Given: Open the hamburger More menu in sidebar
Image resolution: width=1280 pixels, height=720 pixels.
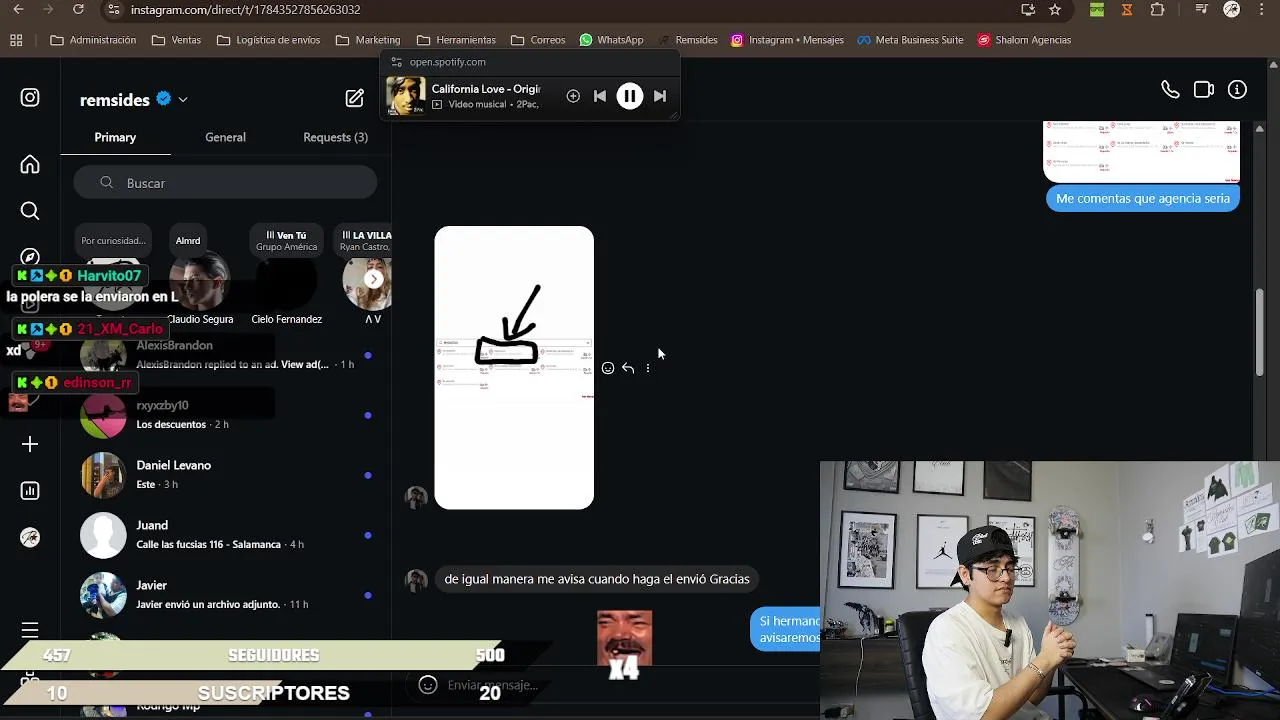Looking at the screenshot, I should (x=30, y=630).
